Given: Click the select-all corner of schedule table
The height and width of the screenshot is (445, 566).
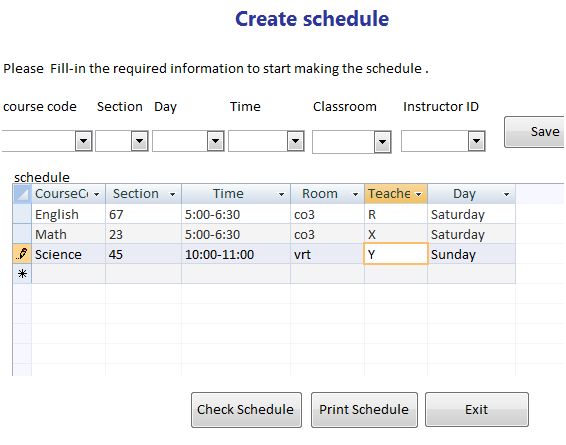Looking at the screenshot, I should pos(22,194).
